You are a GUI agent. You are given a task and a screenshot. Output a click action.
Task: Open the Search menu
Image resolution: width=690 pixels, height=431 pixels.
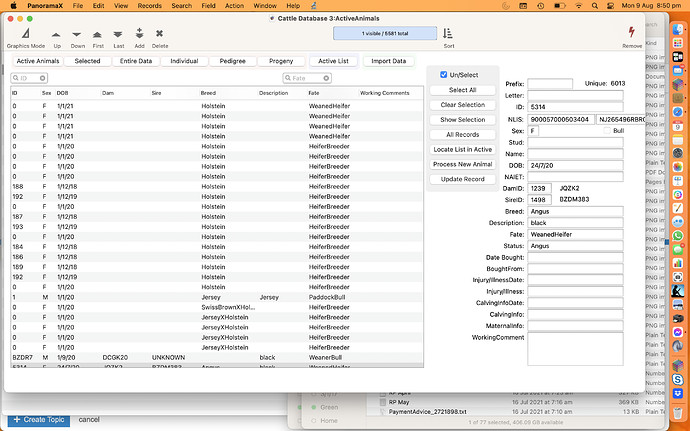coord(182,6)
